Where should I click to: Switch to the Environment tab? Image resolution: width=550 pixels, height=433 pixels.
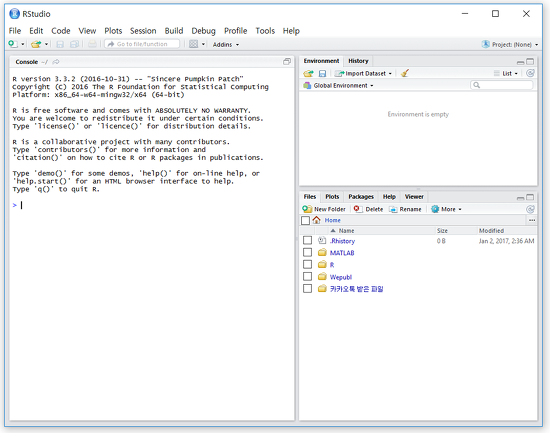coord(321,61)
